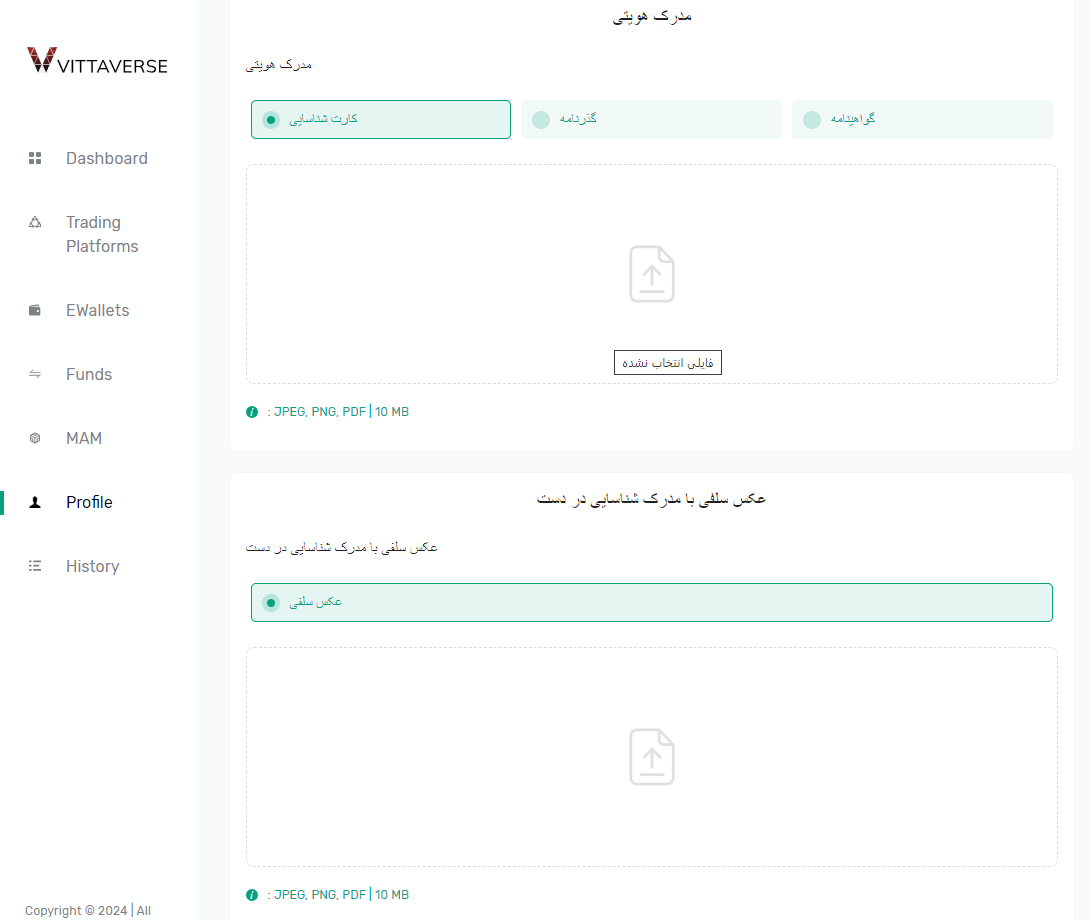Viewport: 1089px width, 920px height.
Task: Click the selfie section JPEG, PNG, PDF note
Action: (x=338, y=895)
